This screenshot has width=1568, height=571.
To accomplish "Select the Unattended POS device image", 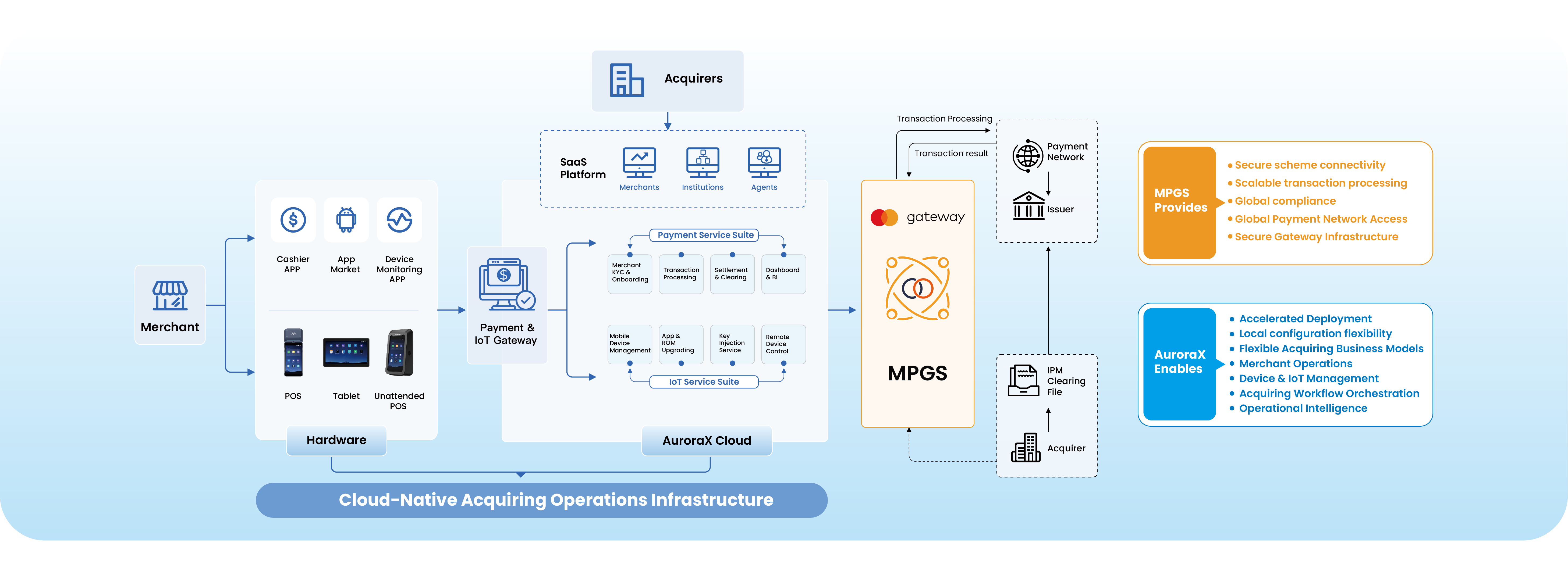I will tap(399, 352).
